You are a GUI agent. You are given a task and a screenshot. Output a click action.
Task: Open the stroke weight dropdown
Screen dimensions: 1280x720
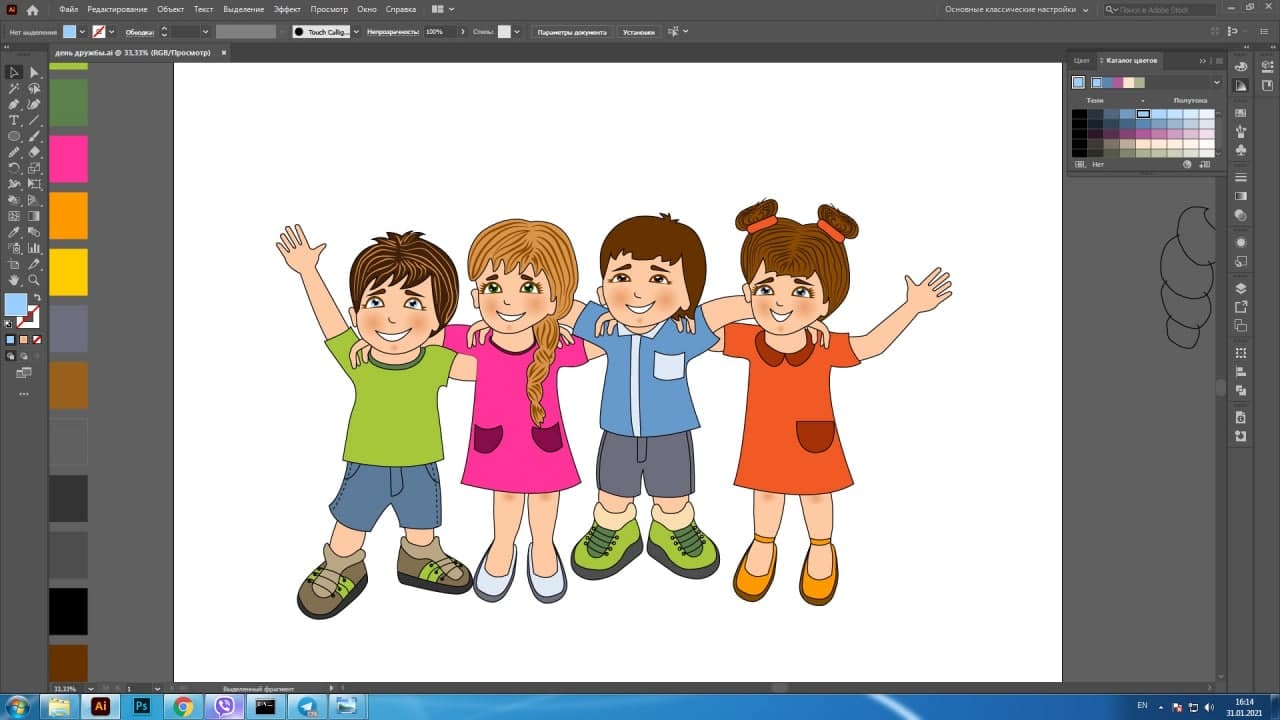(206, 32)
